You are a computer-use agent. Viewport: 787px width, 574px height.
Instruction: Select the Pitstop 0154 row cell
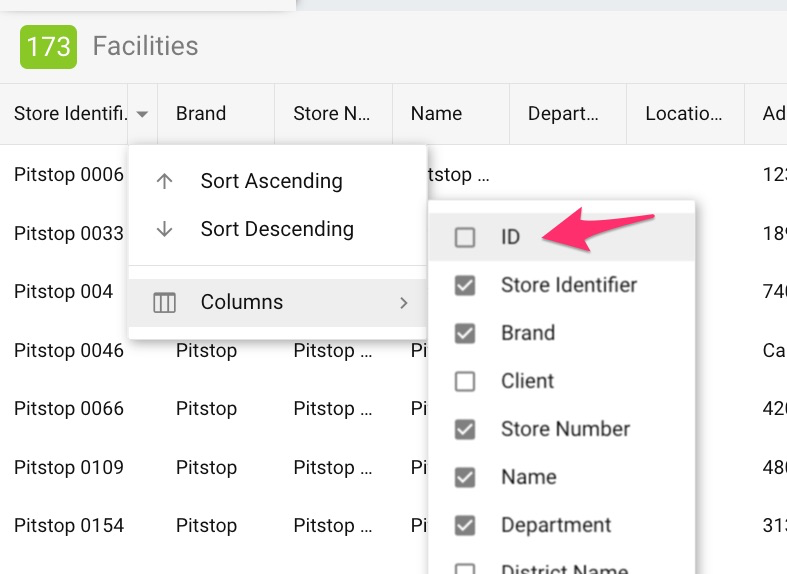[69, 525]
